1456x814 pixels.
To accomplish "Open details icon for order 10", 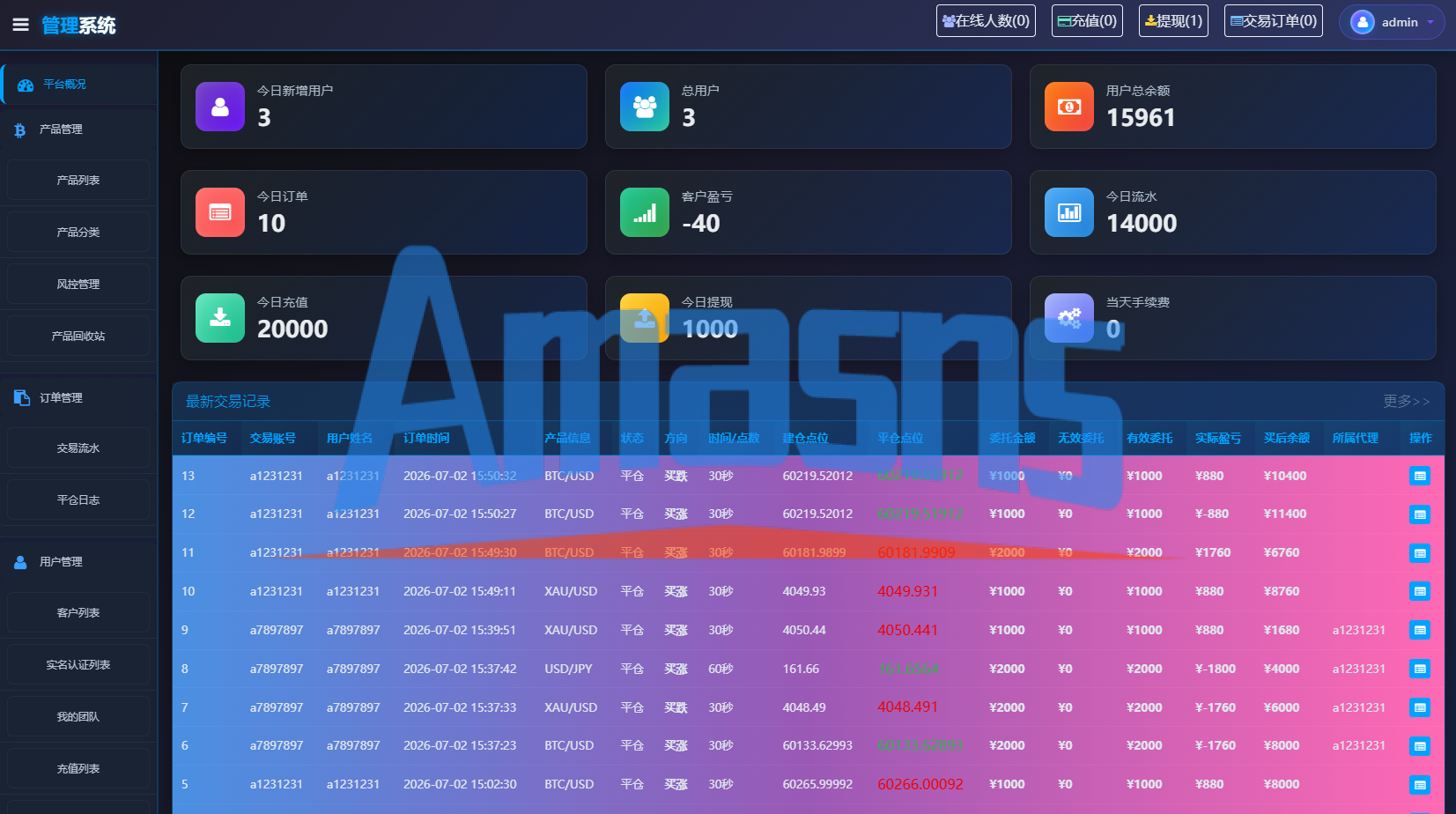I will 1420,592.
